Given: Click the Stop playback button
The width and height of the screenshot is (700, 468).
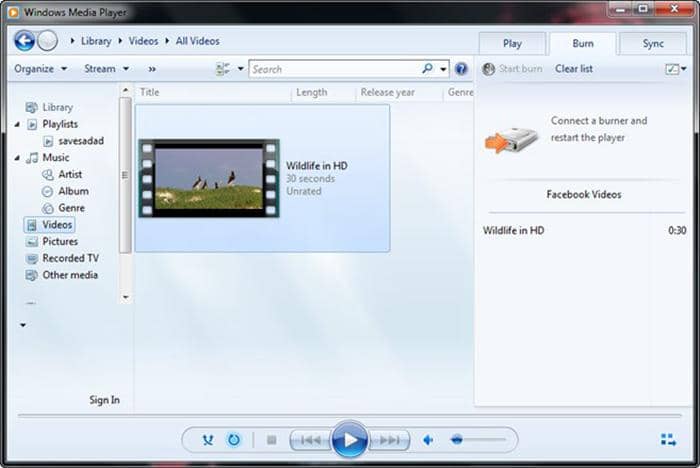Looking at the screenshot, I should click(271, 440).
